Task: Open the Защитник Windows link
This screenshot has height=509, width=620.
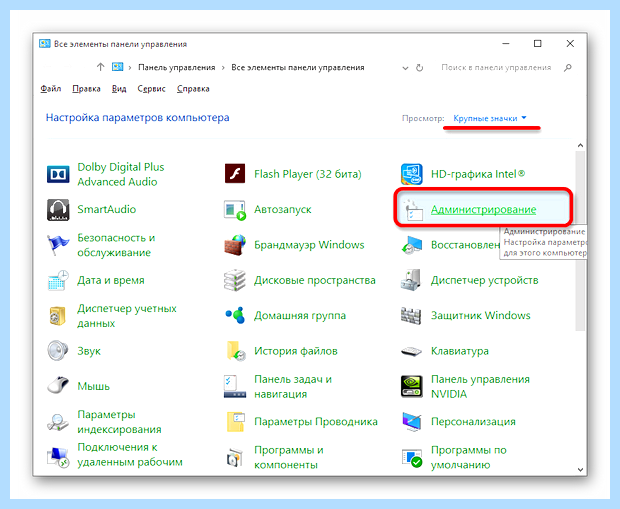Action: click(x=480, y=316)
